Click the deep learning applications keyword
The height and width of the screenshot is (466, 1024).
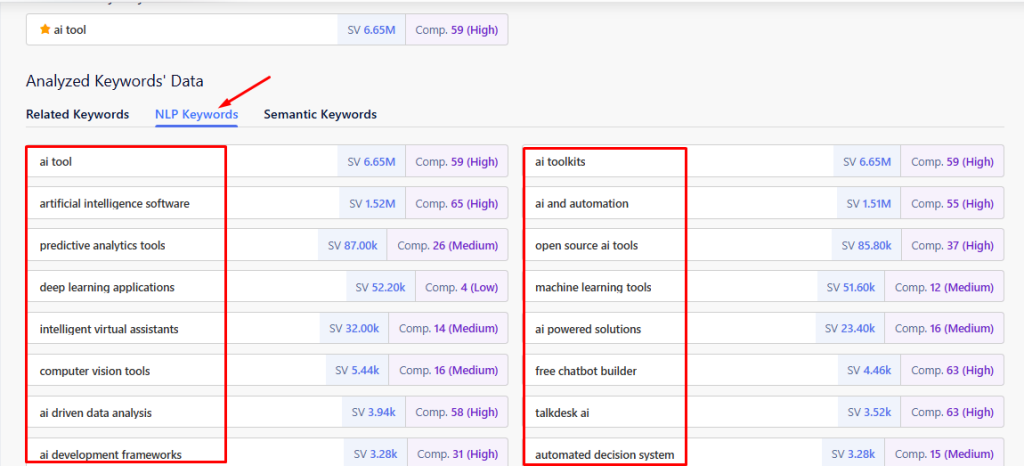point(106,287)
